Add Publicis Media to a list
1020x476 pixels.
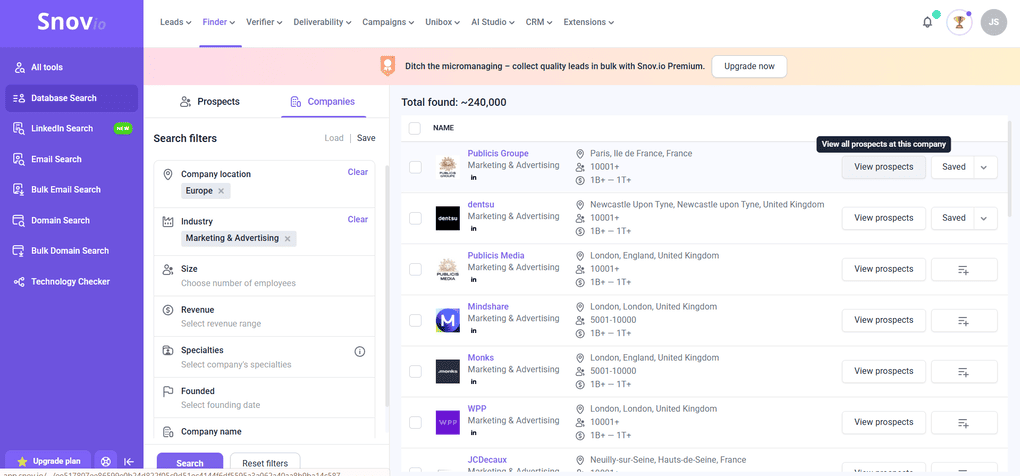click(x=964, y=269)
